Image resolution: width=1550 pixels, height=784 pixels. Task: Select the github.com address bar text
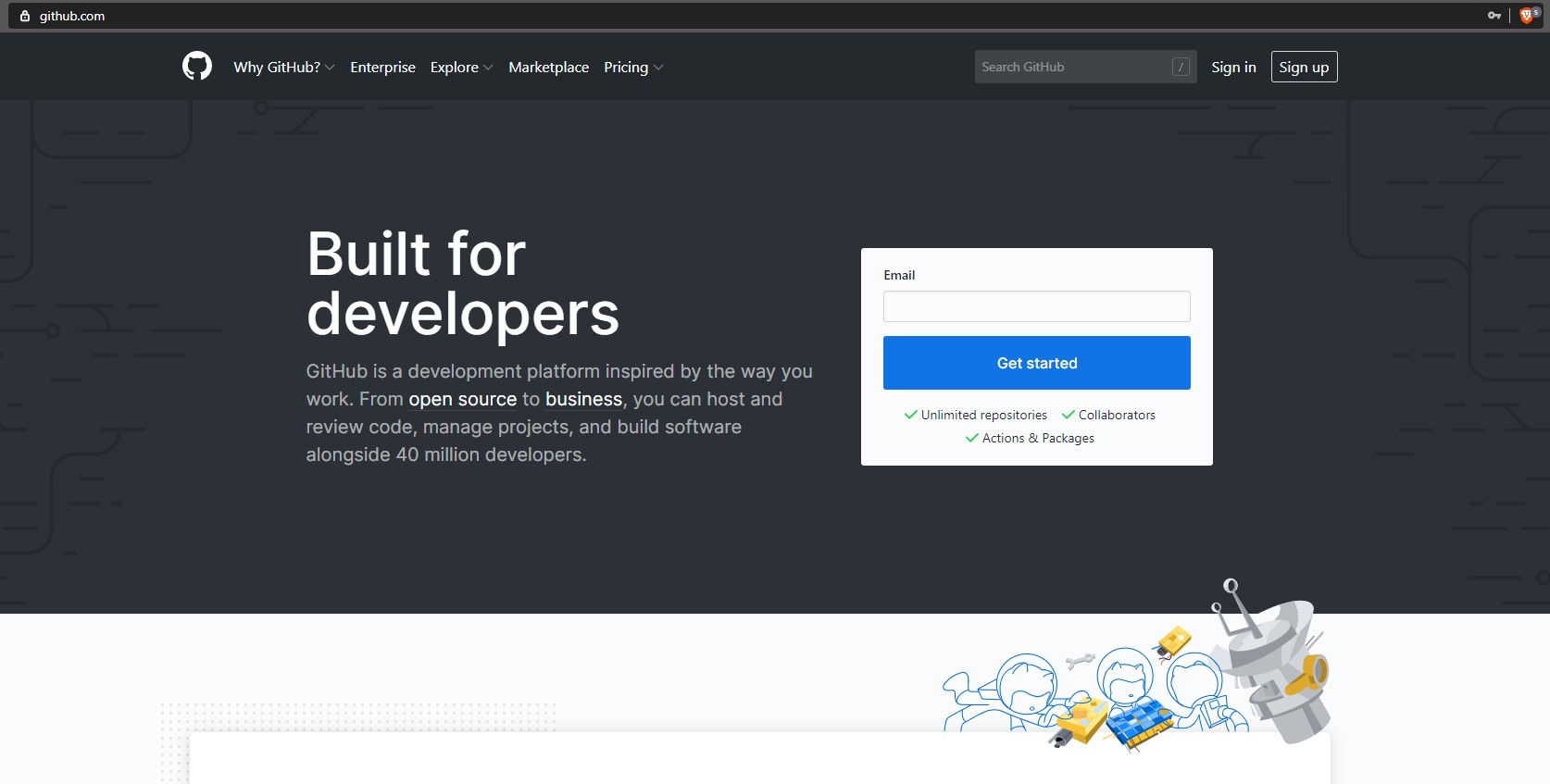tap(72, 16)
